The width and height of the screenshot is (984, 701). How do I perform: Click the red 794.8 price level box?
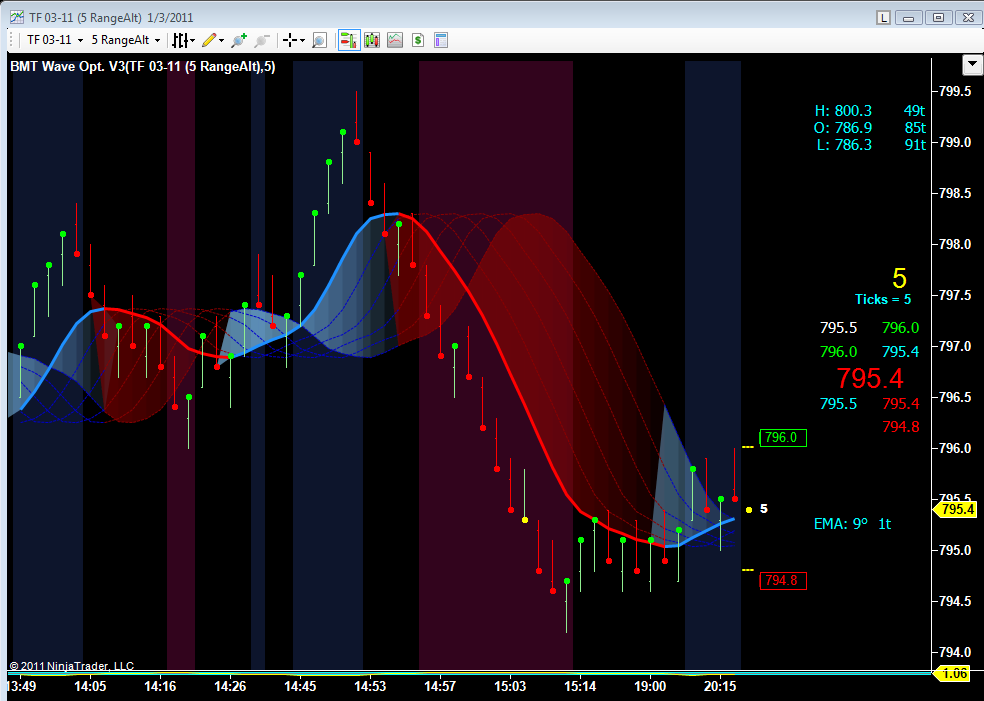tap(783, 581)
